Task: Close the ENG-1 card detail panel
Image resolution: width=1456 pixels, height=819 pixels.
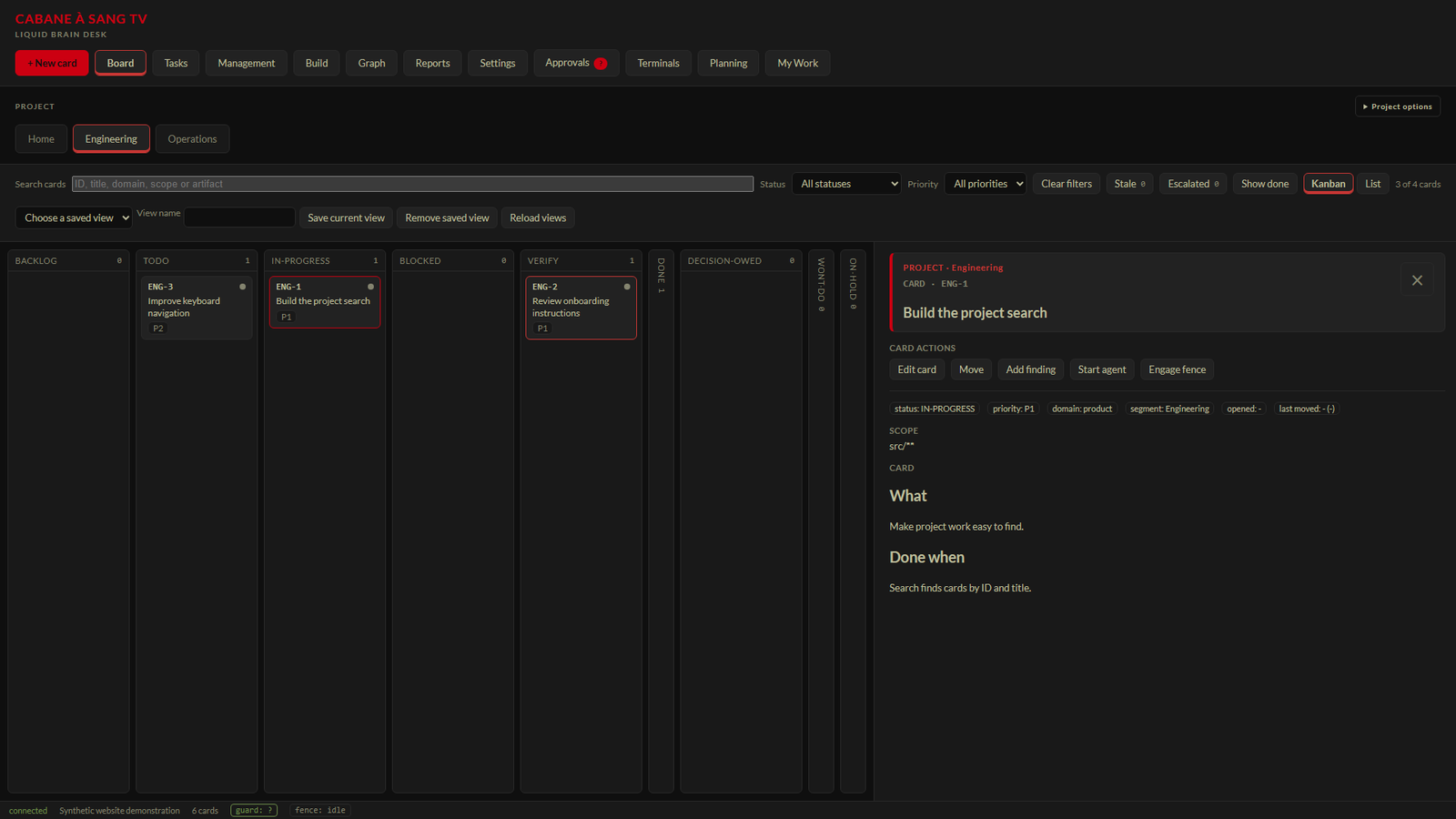Action: coord(1417,280)
